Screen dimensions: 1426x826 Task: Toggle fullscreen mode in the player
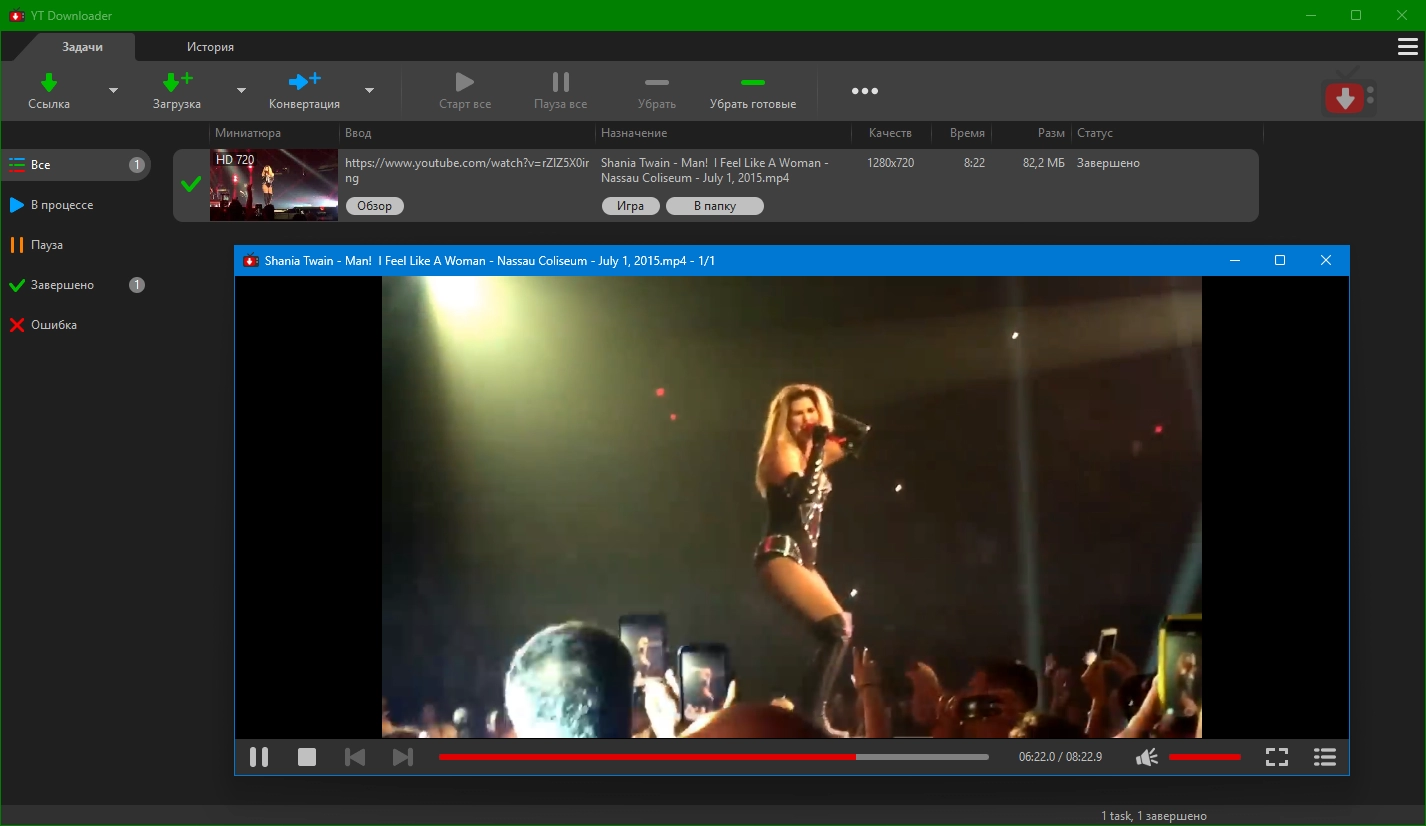(x=1276, y=757)
